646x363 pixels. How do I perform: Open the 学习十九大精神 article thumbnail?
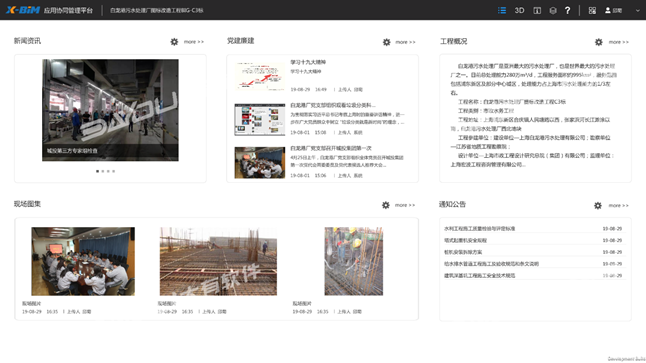pyautogui.click(x=260, y=76)
